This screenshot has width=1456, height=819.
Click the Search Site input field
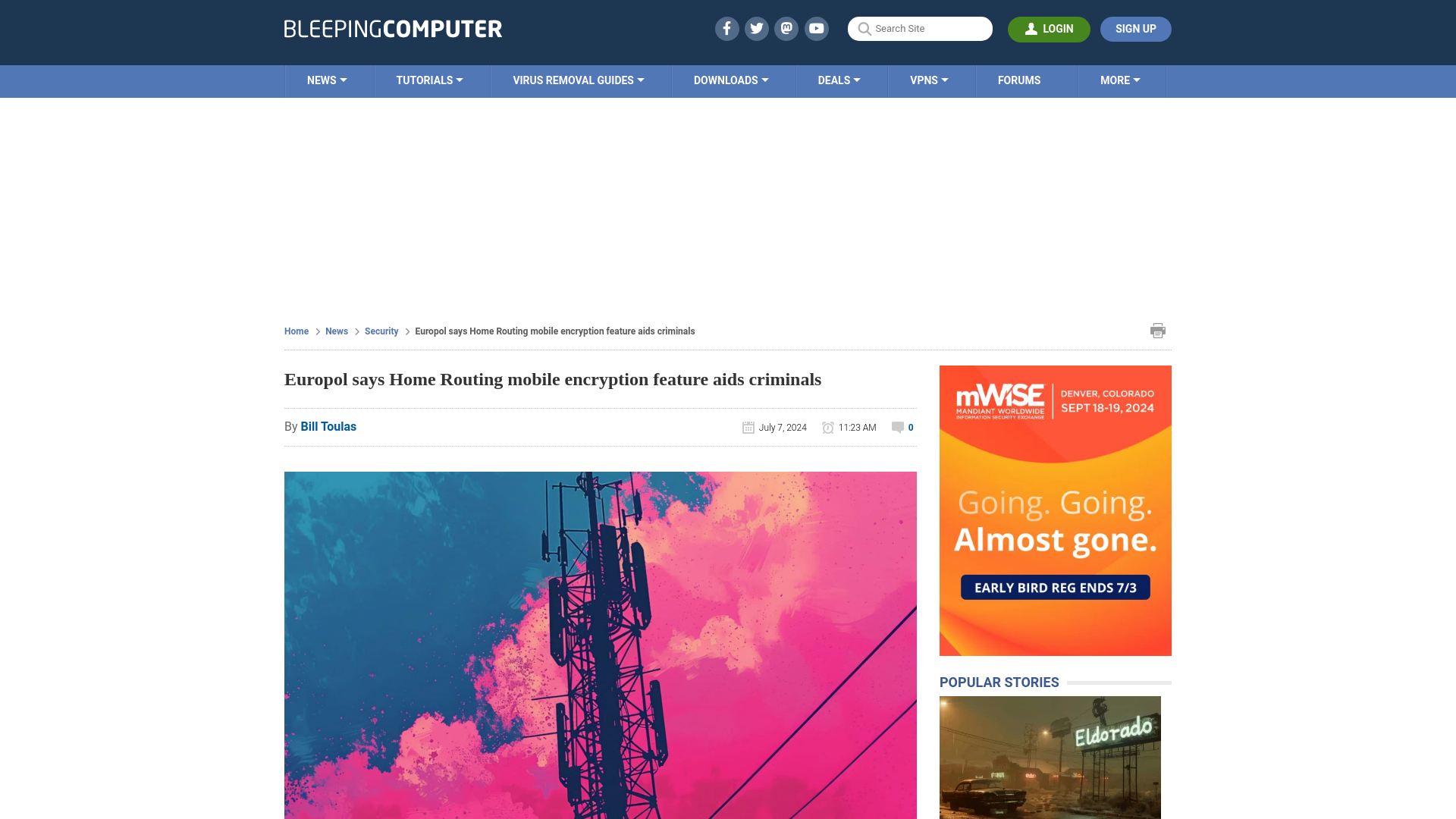pyautogui.click(x=919, y=29)
